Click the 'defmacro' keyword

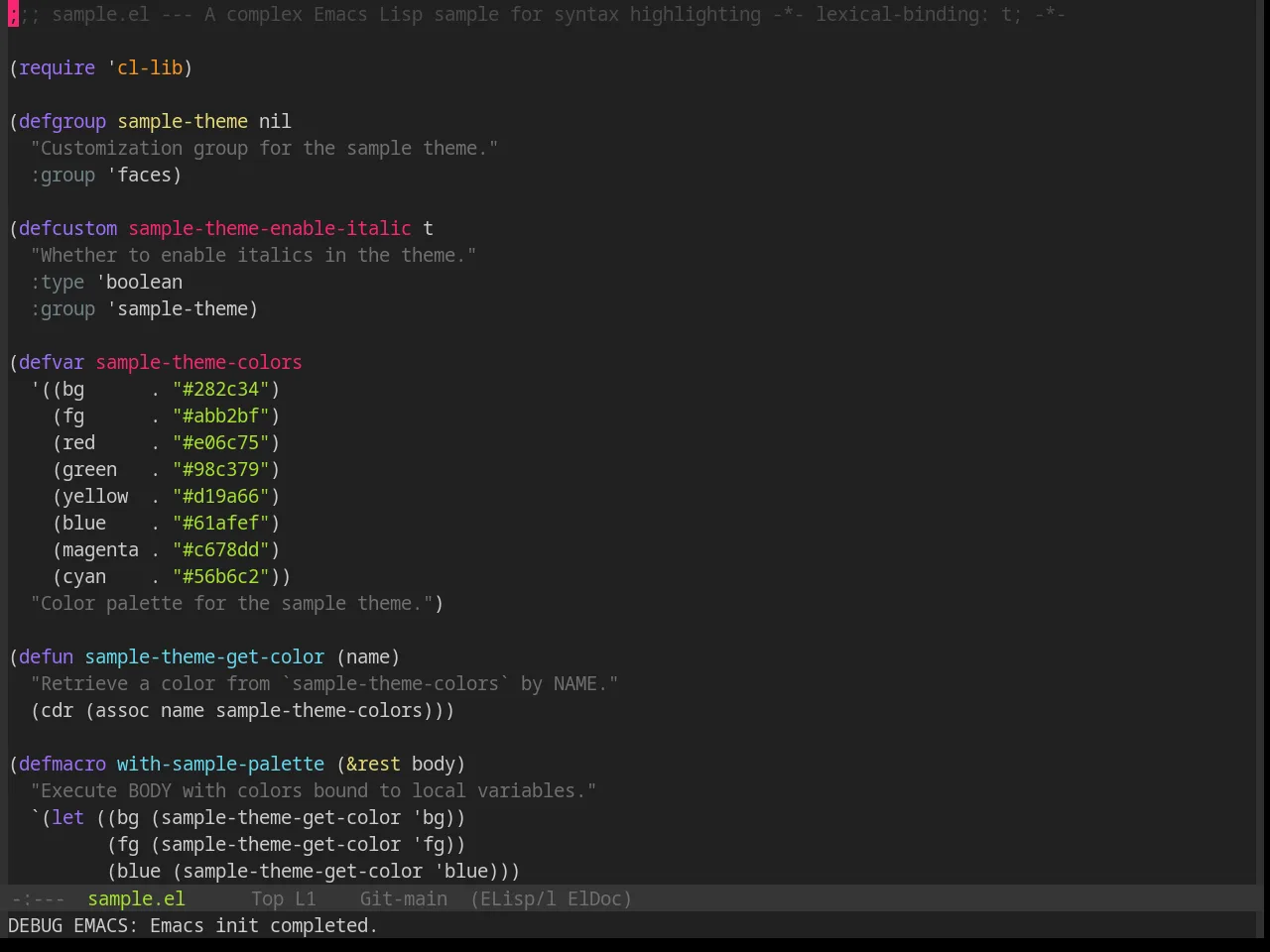63,764
